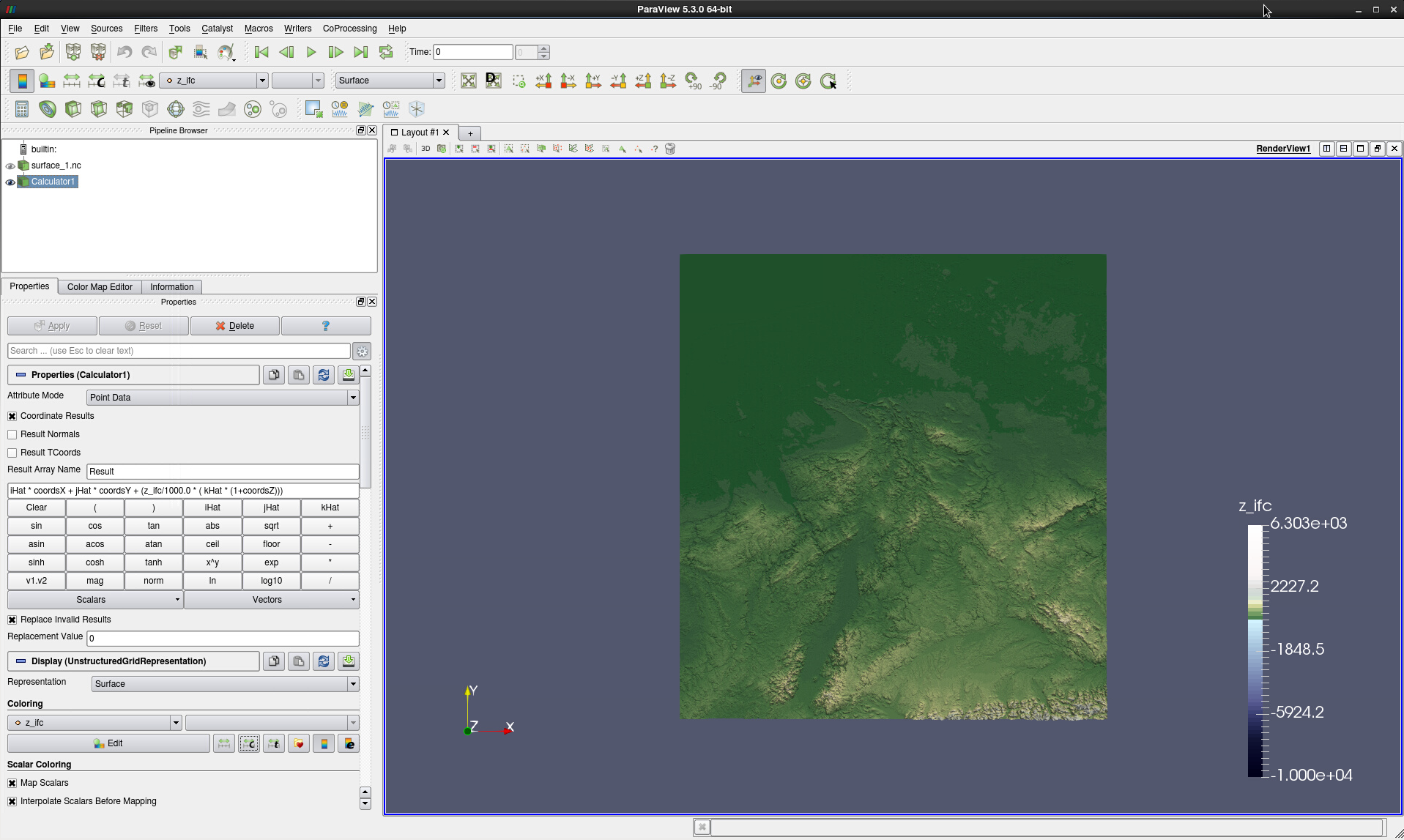Screen dimensions: 1404x840
Task: Click the Calculator filter icon
Action: pos(22,109)
